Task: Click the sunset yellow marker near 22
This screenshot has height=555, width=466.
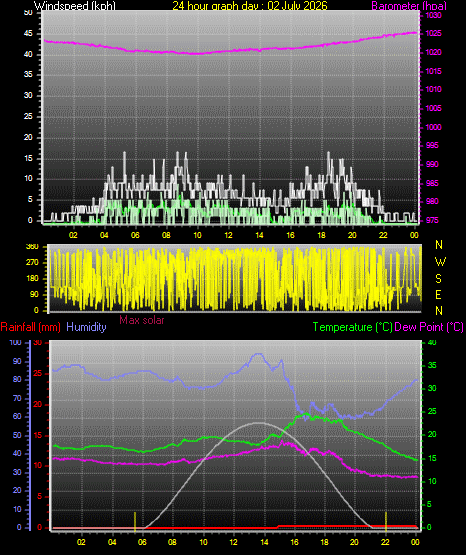Action: click(386, 521)
